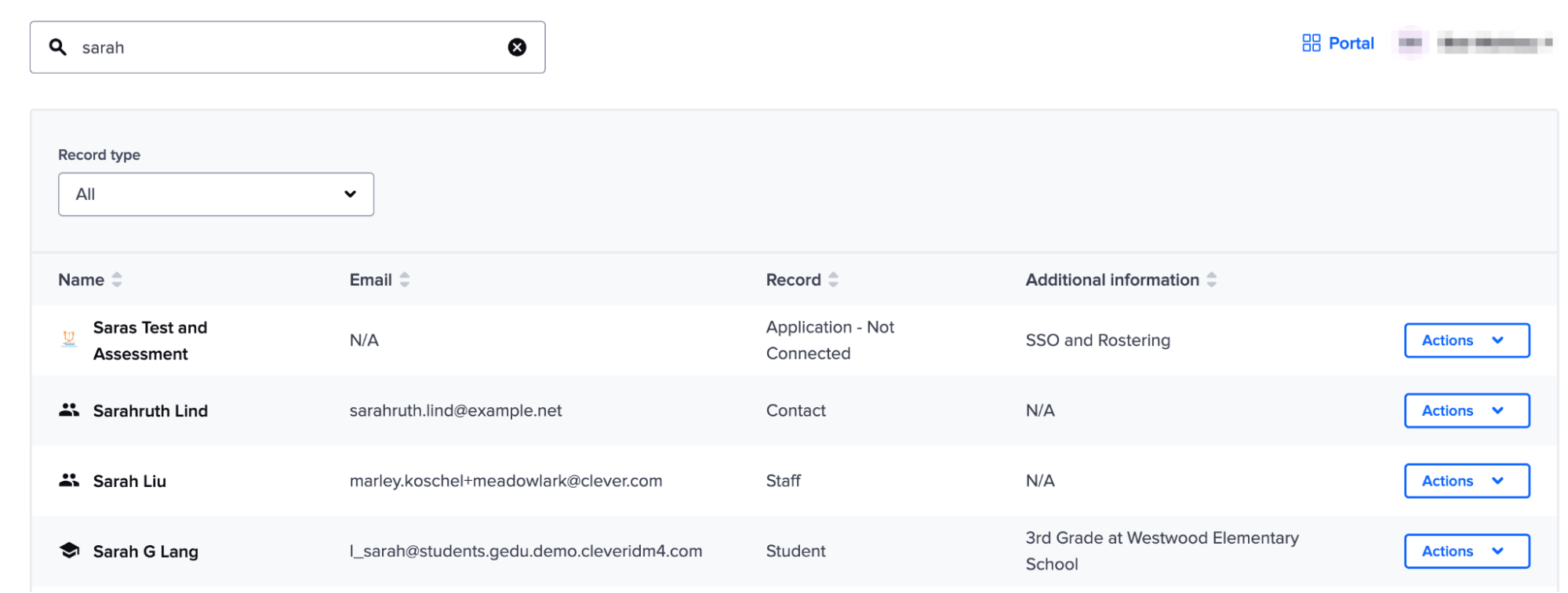Clear the search field with the X icon
The height and width of the screenshot is (593, 1568).
pos(517,47)
